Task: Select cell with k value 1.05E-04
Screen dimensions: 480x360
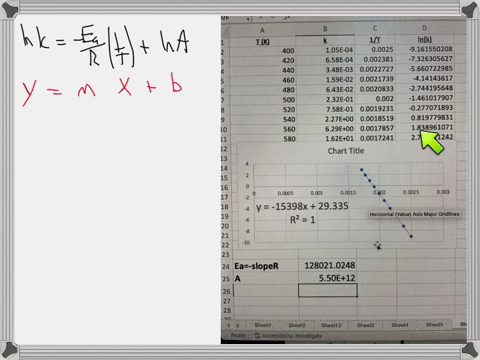Action: (325, 50)
